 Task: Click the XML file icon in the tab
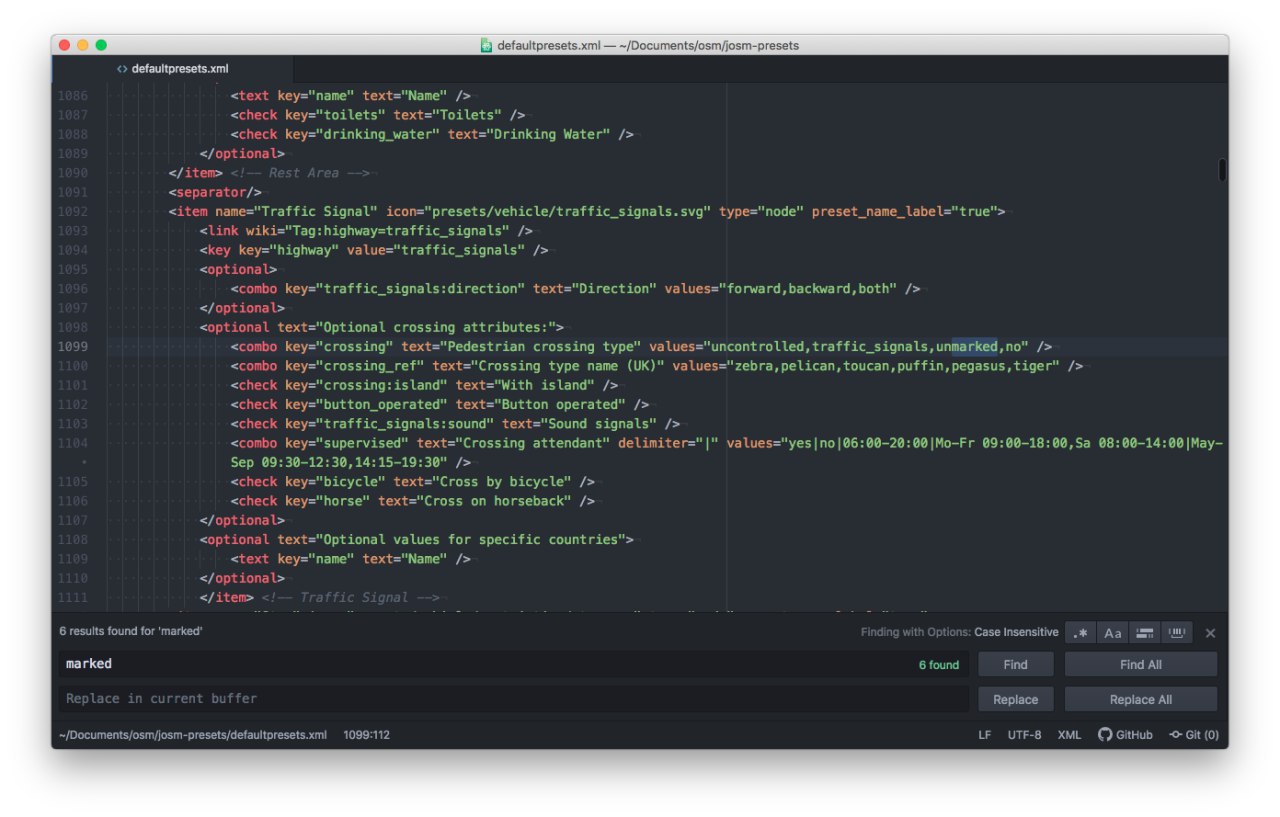click(122, 69)
